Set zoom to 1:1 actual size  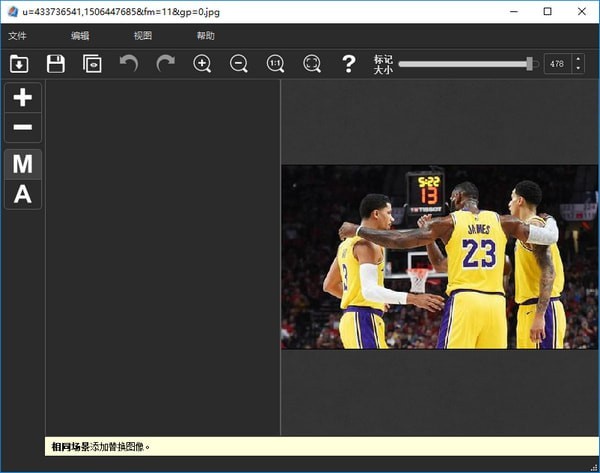[275, 64]
